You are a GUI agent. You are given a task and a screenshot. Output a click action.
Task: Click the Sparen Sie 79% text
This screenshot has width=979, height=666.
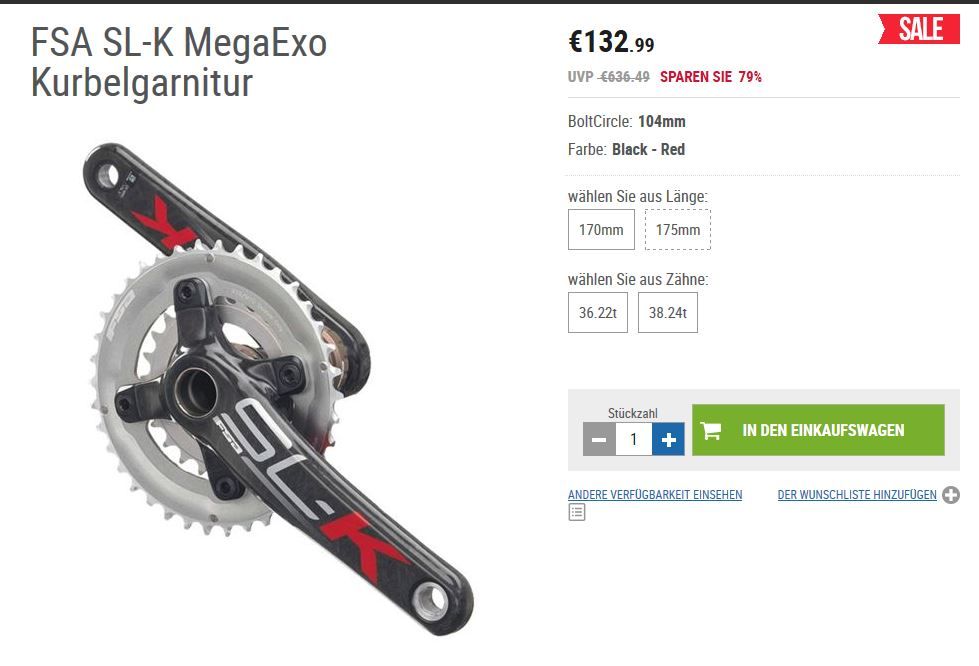click(711, 77)
